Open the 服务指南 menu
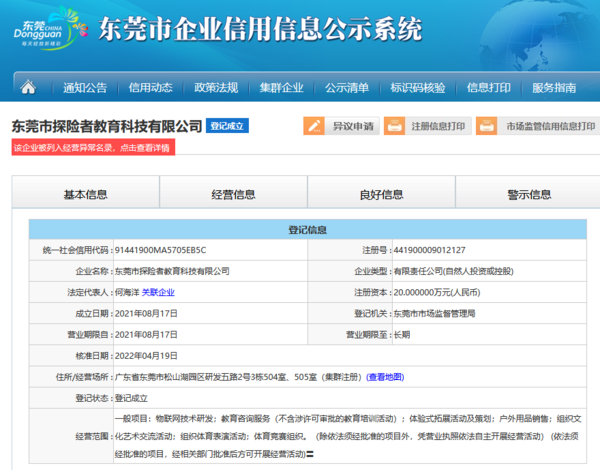 (x=554, y=88)
